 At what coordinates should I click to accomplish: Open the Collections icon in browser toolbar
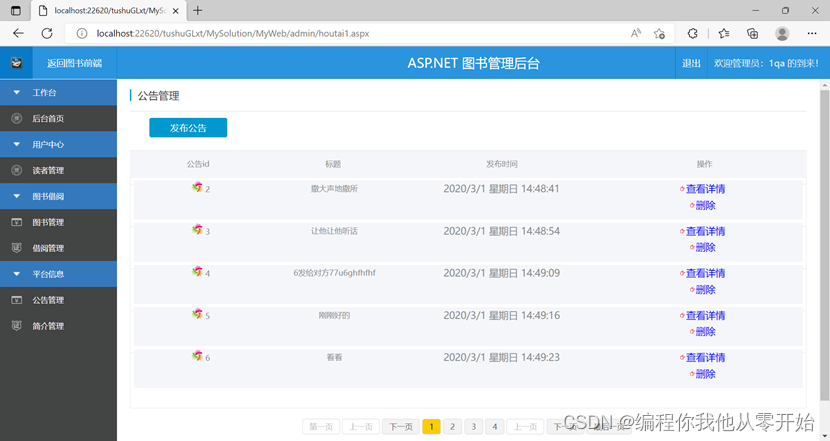tap(752, 33)
